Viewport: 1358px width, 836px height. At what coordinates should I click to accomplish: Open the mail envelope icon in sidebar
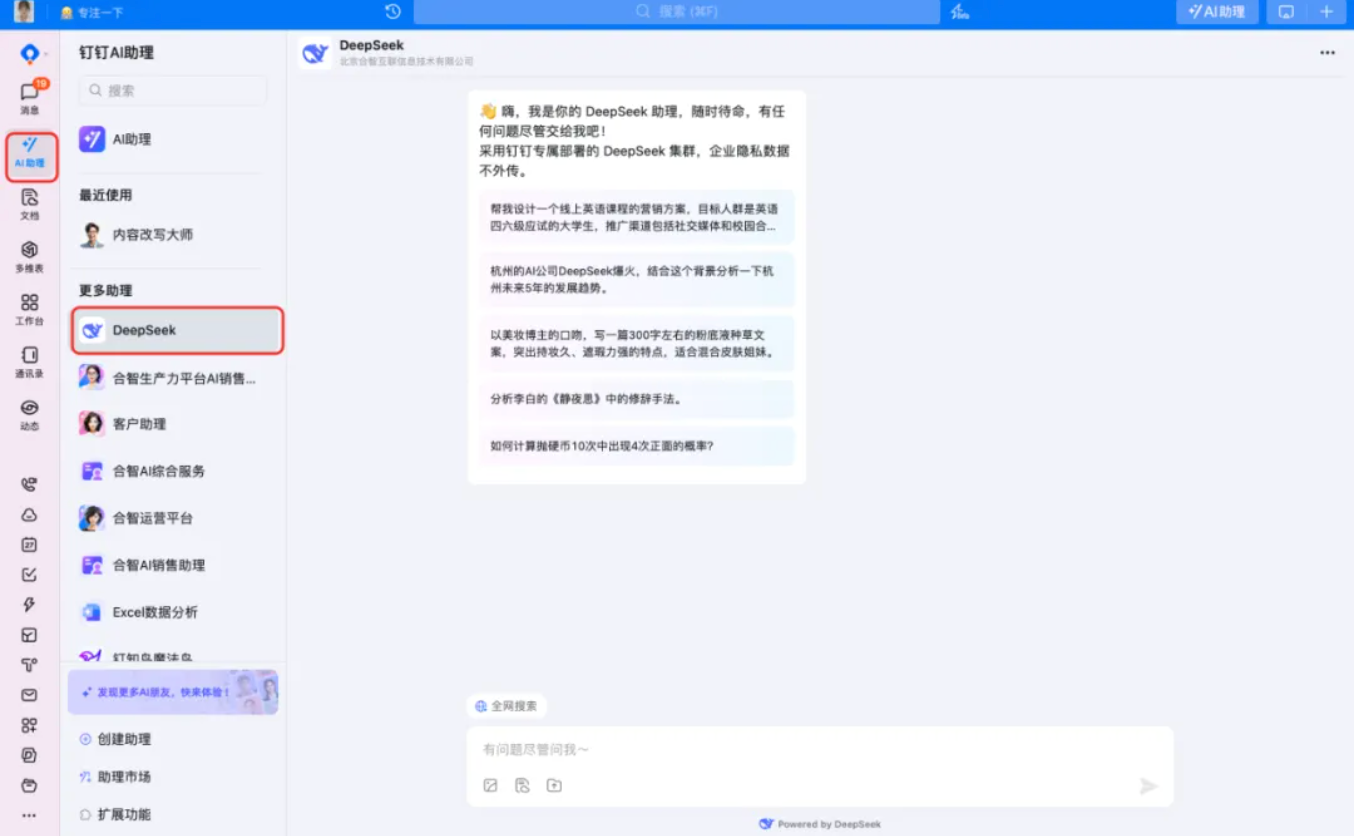29,694
